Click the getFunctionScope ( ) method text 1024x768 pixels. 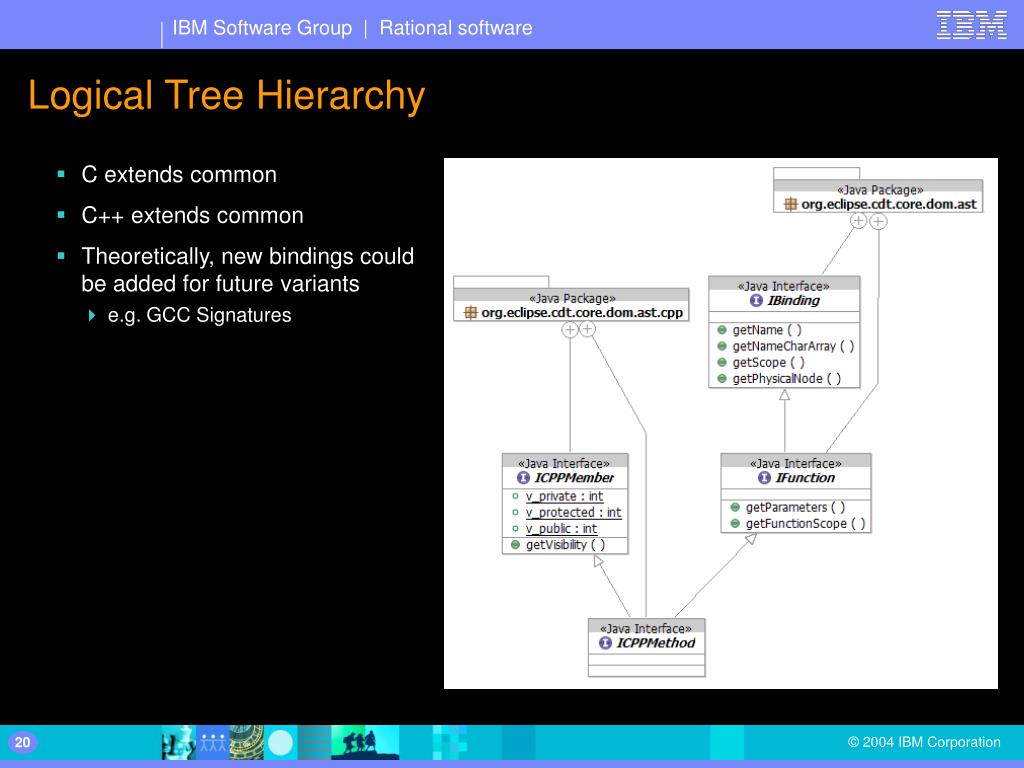805,523
